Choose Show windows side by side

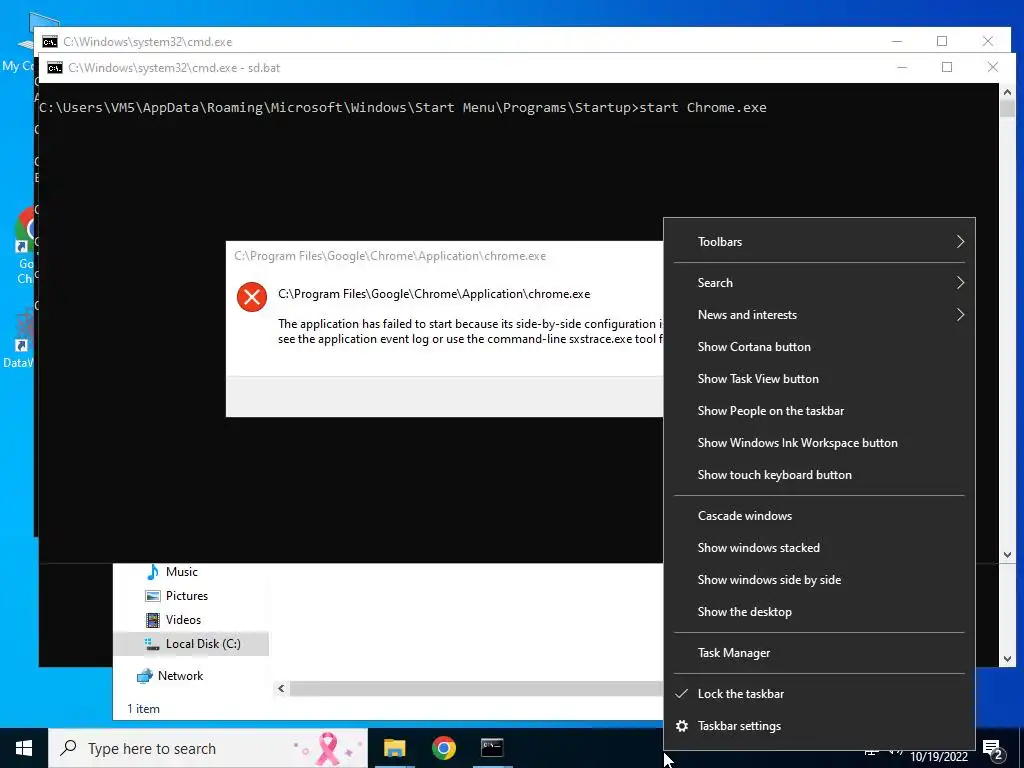[x=819, y=580]
